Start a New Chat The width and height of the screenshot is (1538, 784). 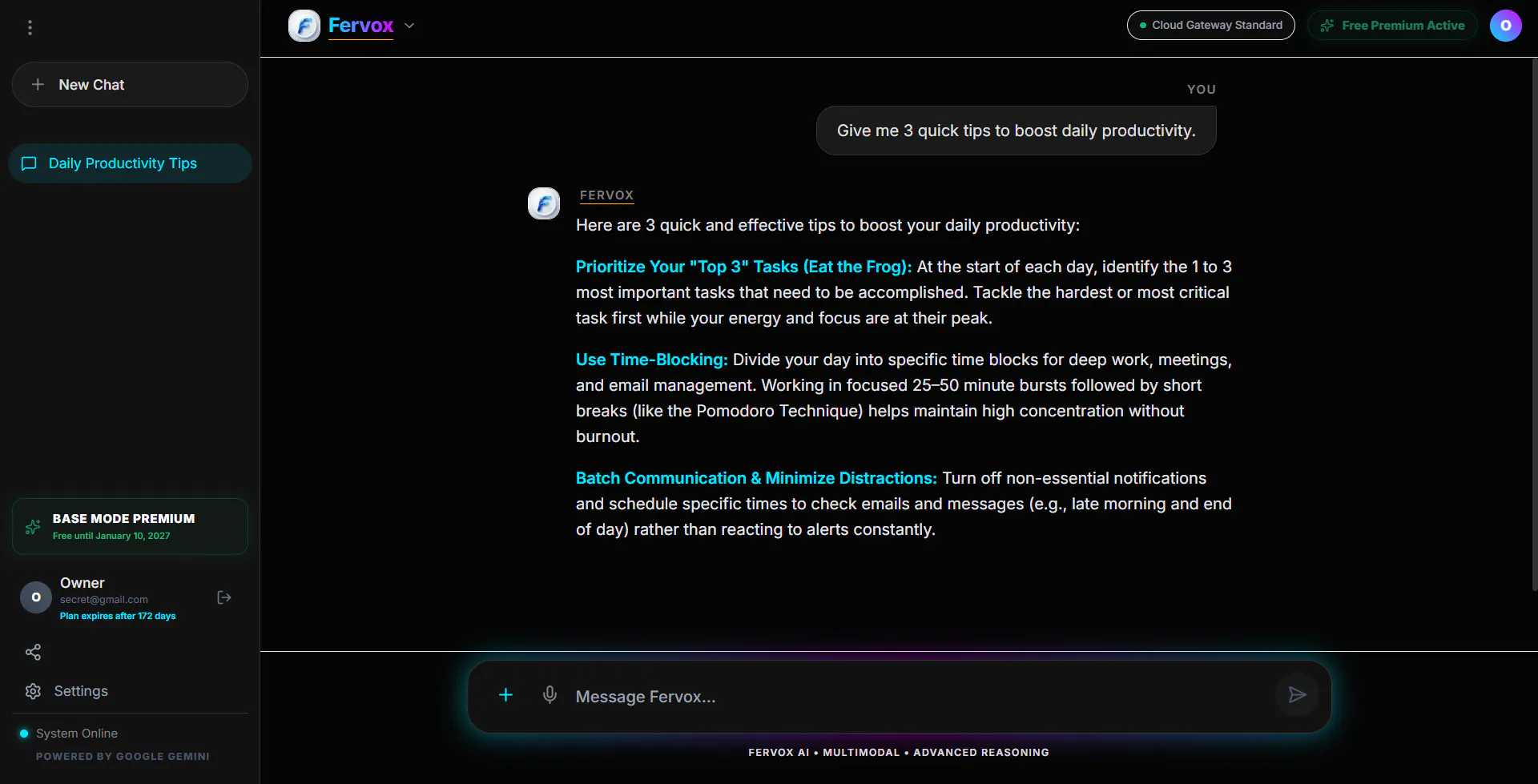pos(130,85)
